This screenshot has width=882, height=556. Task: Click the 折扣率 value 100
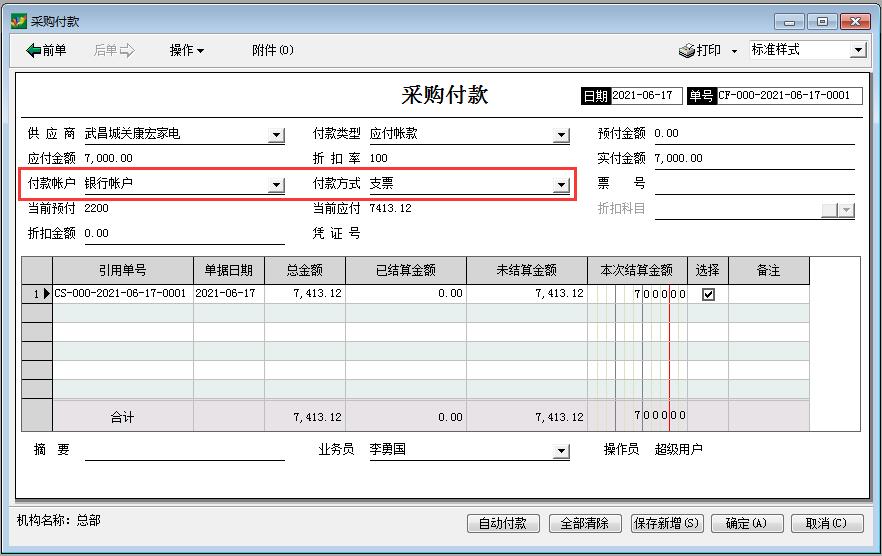pyautogui.click(x=379, y=158)
